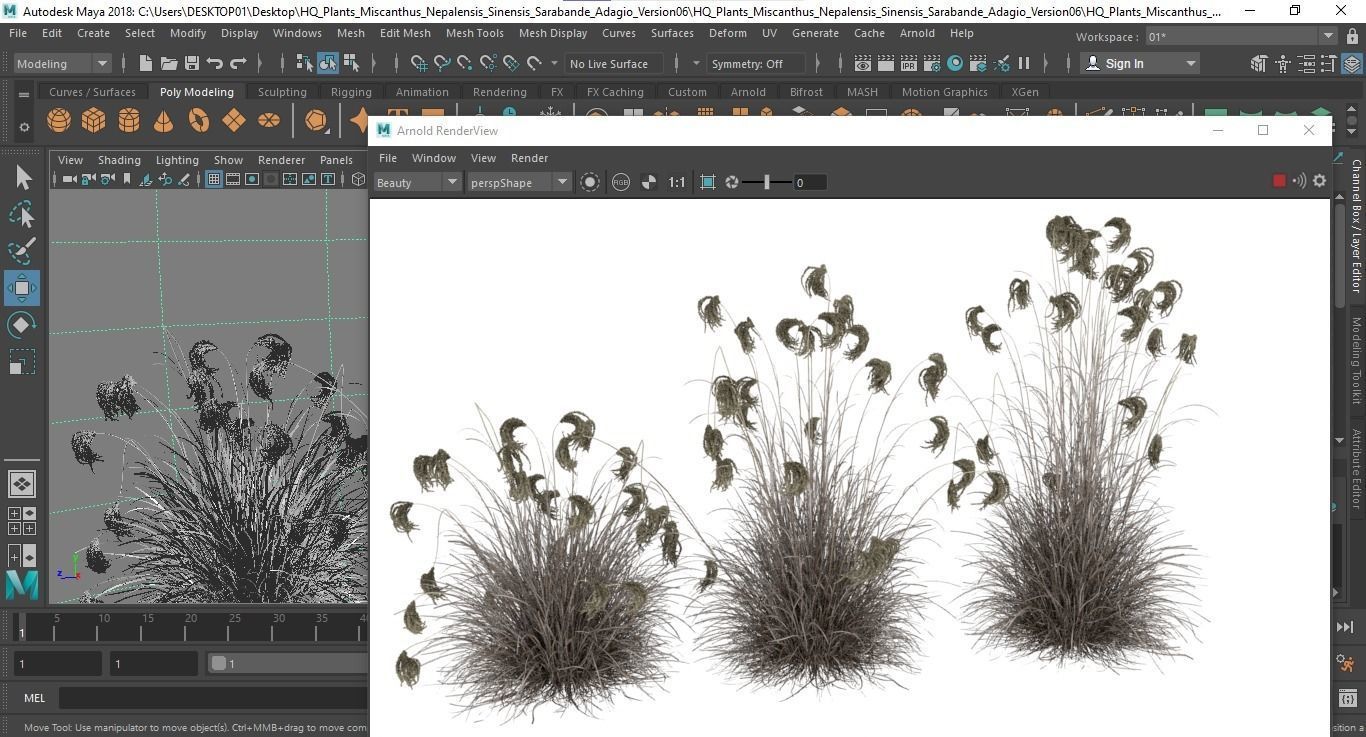Pick the Paint Selection tool
This screenshot has width=1366, height=737.
pyautogui.click(x=22, y=251)
